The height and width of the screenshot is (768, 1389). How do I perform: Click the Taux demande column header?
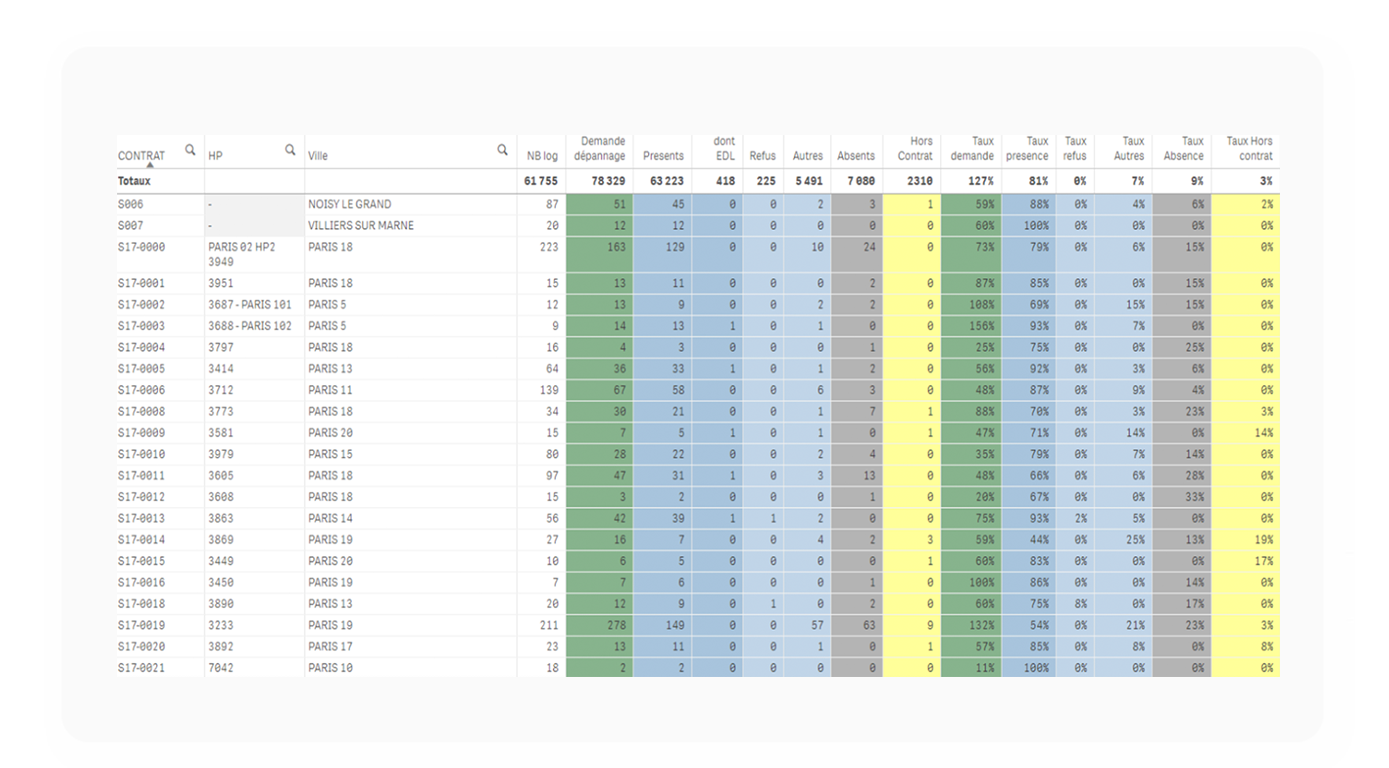[x=972, y=149]
